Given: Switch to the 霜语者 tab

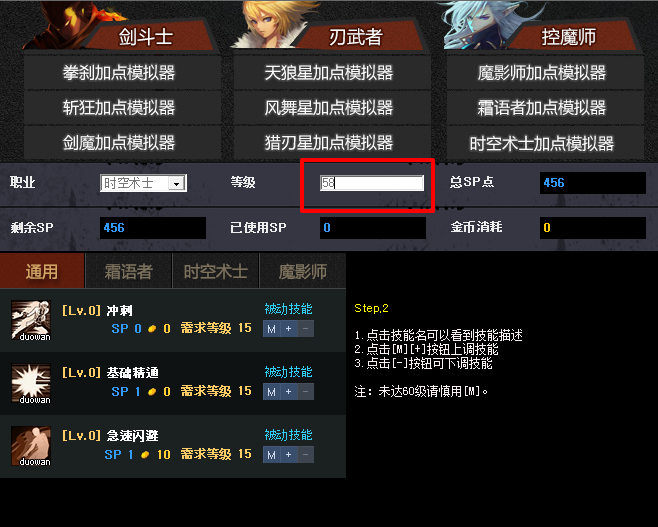Looking at the screenshot, I should click(x=128, y=271).
